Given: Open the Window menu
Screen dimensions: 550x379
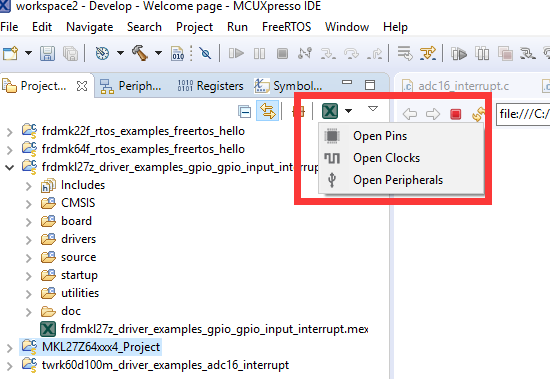Looking at the screenshot, I should click(347, 27).
